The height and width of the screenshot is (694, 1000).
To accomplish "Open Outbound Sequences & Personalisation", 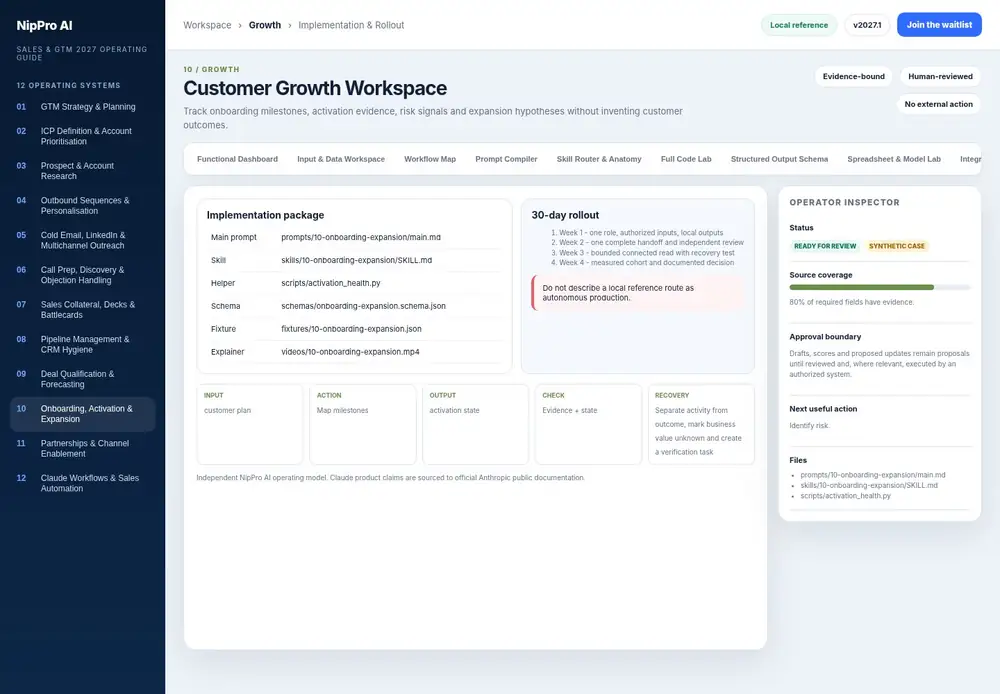I will pos(82,205).
